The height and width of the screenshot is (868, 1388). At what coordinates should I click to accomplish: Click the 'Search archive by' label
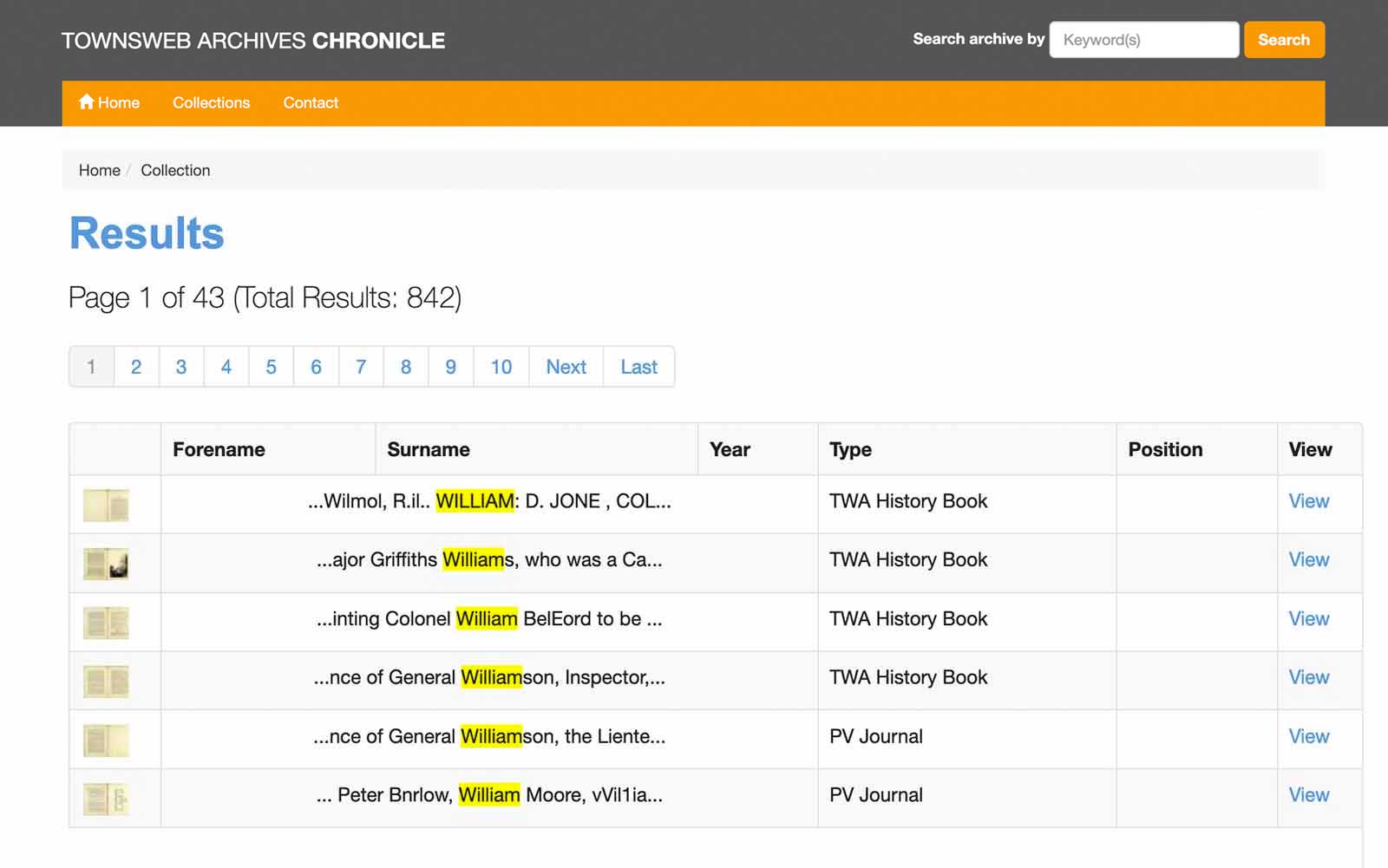[x=979, y=39]
